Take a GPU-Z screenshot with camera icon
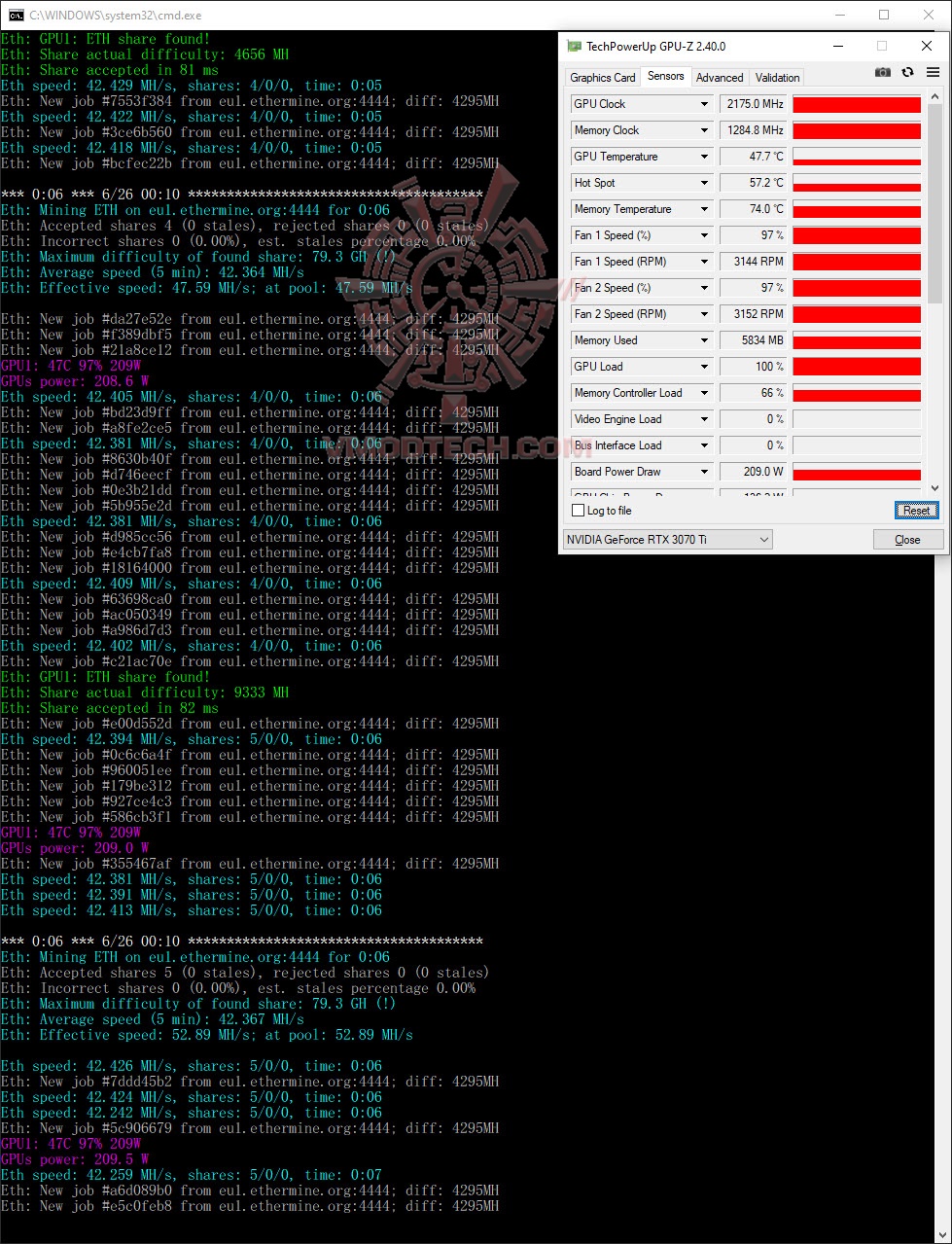The height and width of the screenshot is (1244, 952). [883, 72]
